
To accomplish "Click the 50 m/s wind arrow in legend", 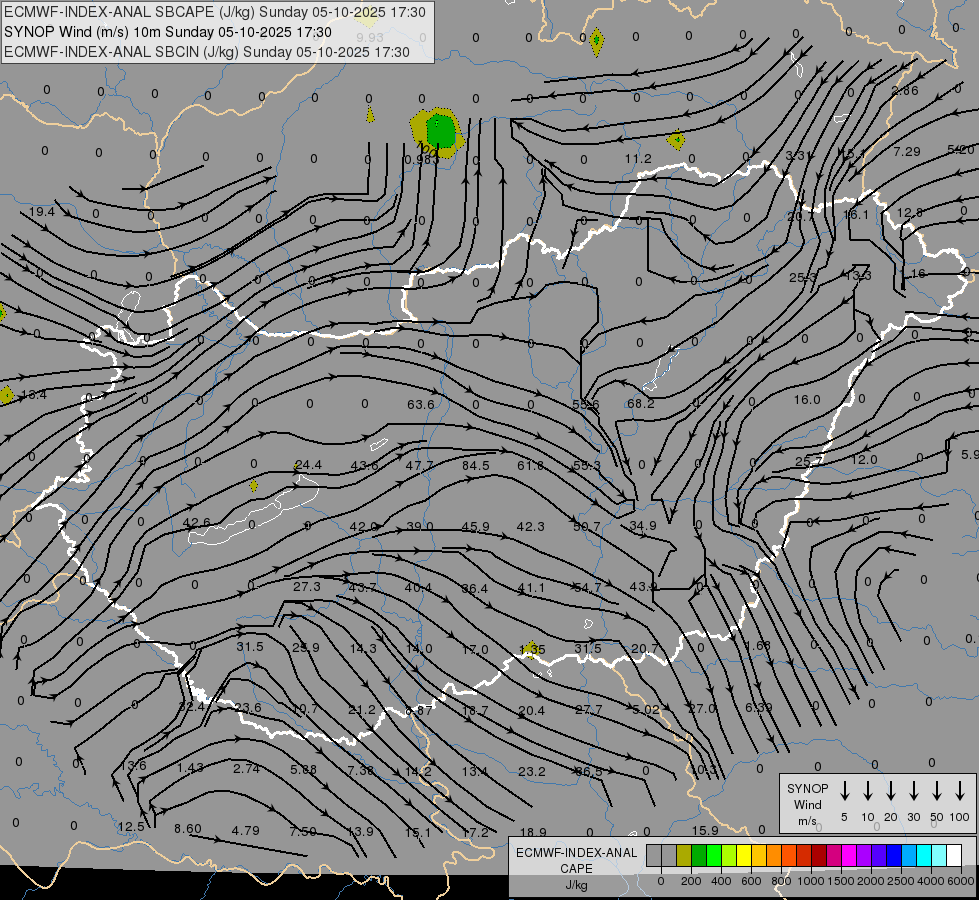I will coord(937,791).
